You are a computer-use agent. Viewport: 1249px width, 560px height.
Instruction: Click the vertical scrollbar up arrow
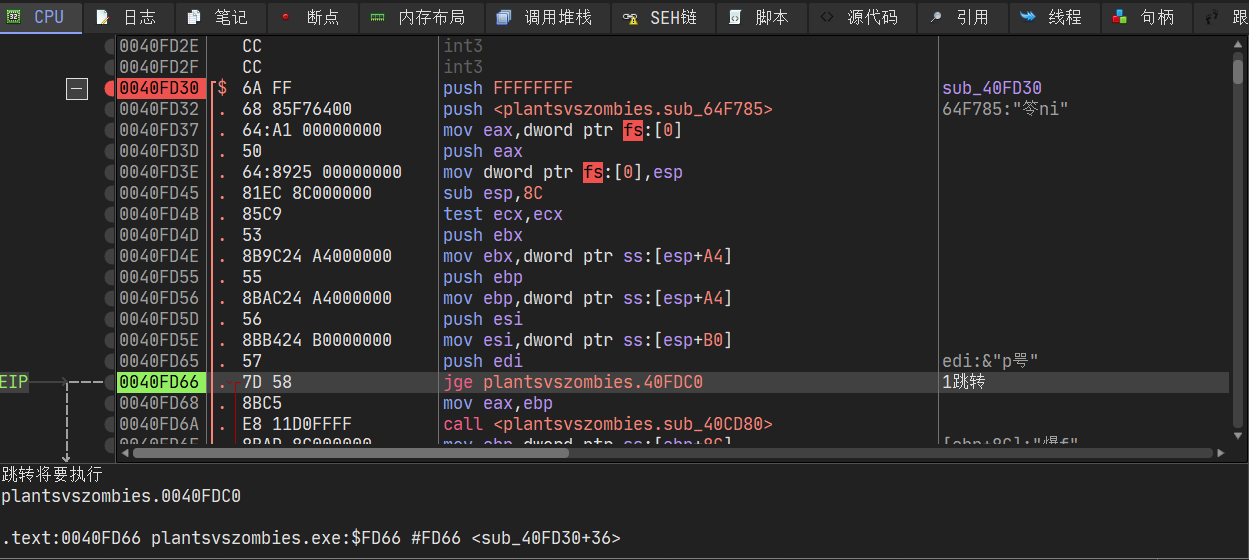click(x=1239, y=43)
